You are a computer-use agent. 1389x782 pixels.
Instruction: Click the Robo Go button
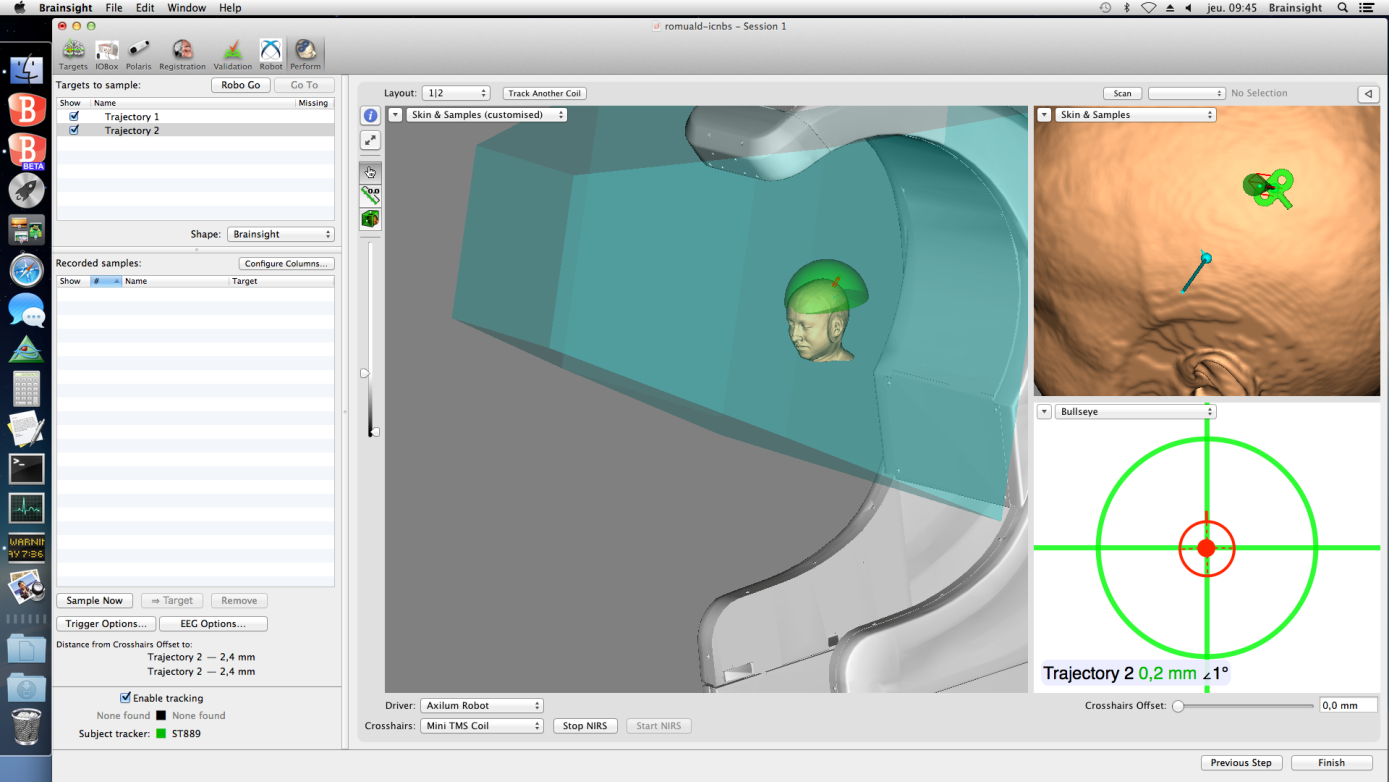point(241,86)
